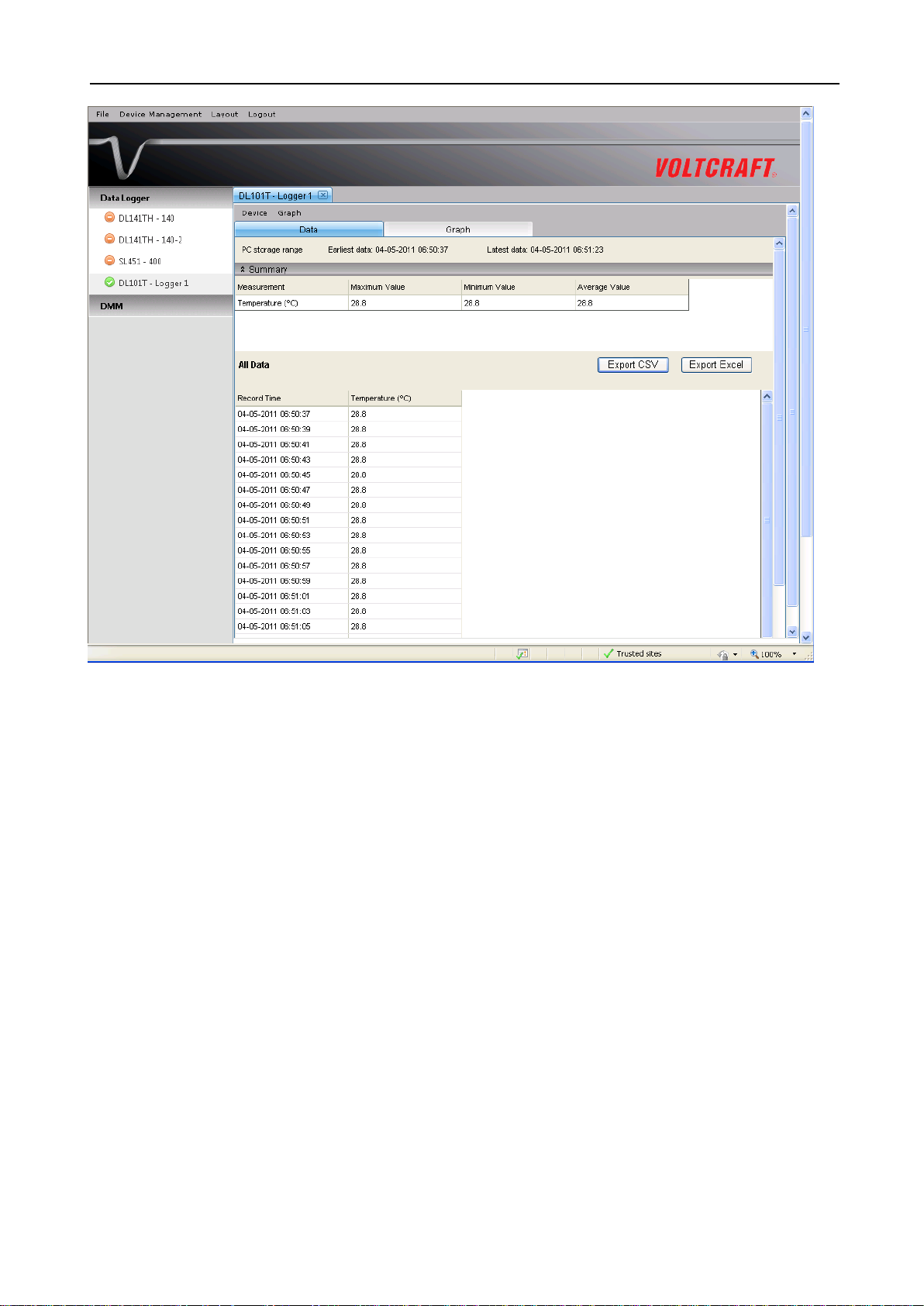Open the Graph submenu in logger tab
The width and height of the screenshot is (924, 1306).
[289, 213]
